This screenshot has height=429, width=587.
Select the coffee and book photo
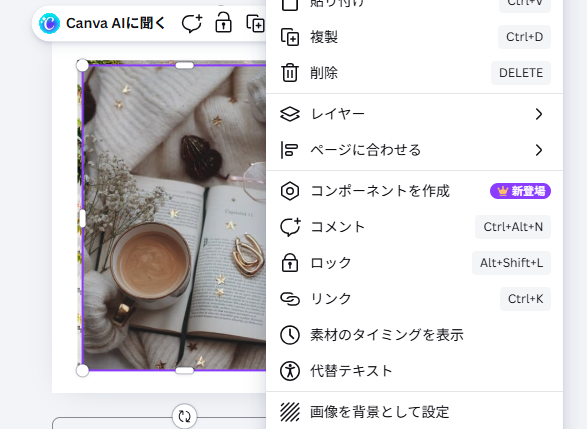tap(174, 217)
